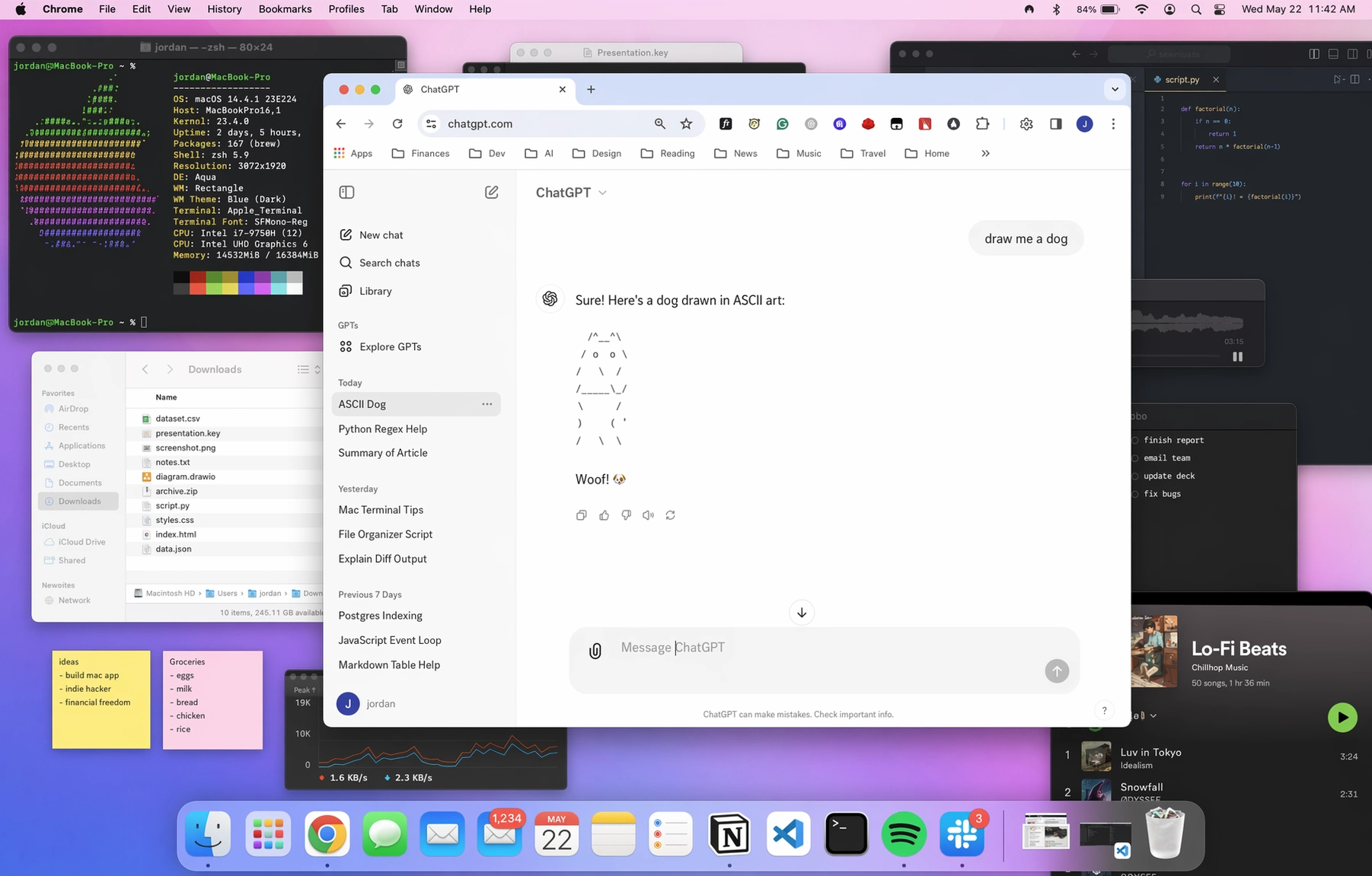Give a thumbs up to the response
Viewport: 1372px width, 876px height.
point(604,515)
